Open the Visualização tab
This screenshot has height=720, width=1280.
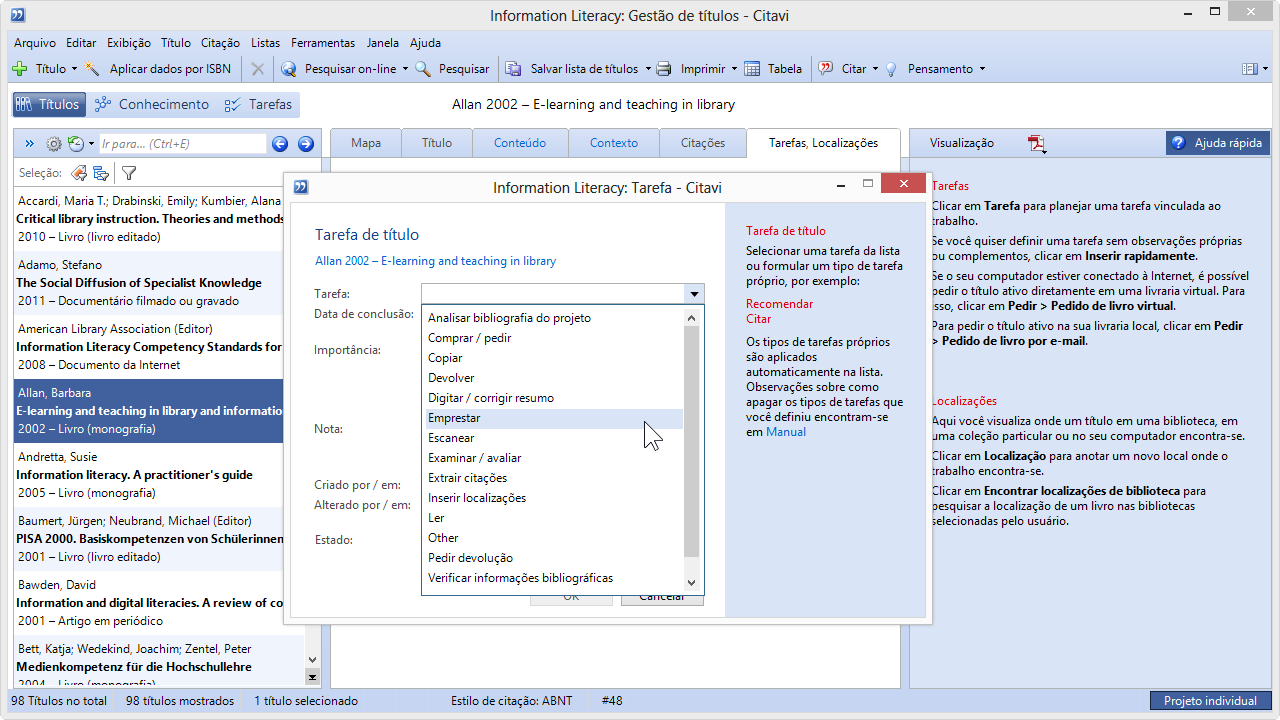(x=962, y=143)
